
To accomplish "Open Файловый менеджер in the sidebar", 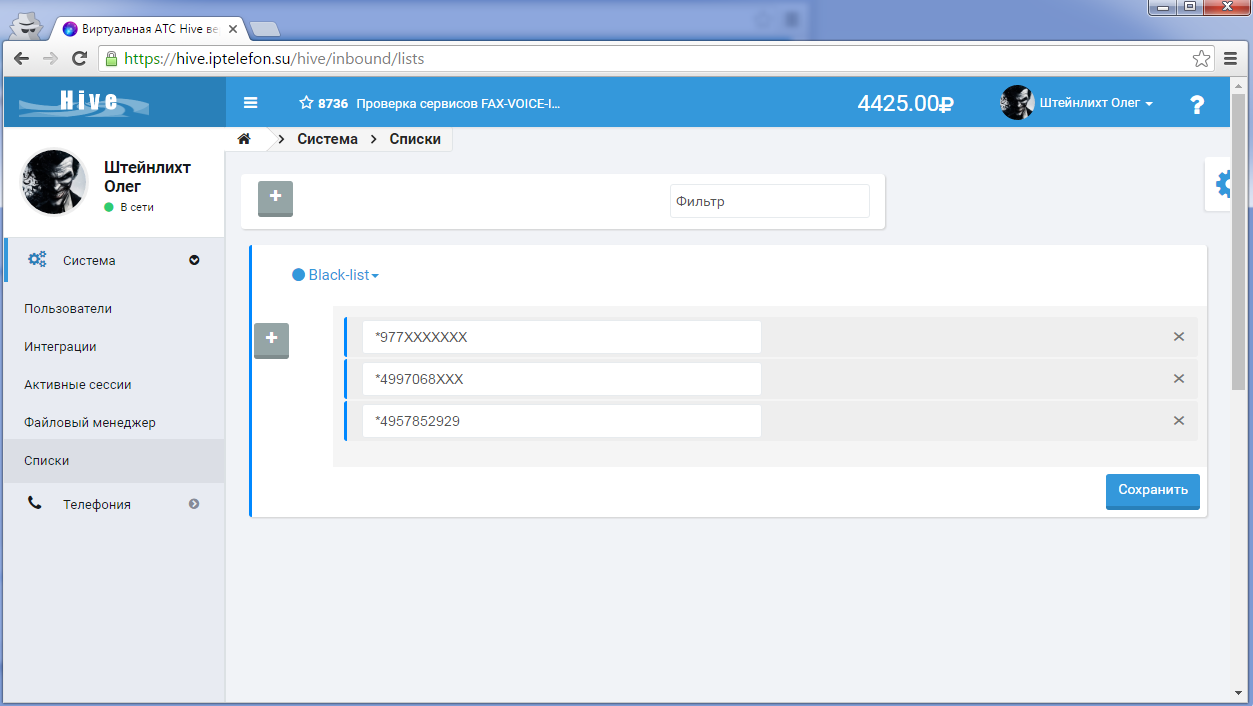I will point(90,423).
